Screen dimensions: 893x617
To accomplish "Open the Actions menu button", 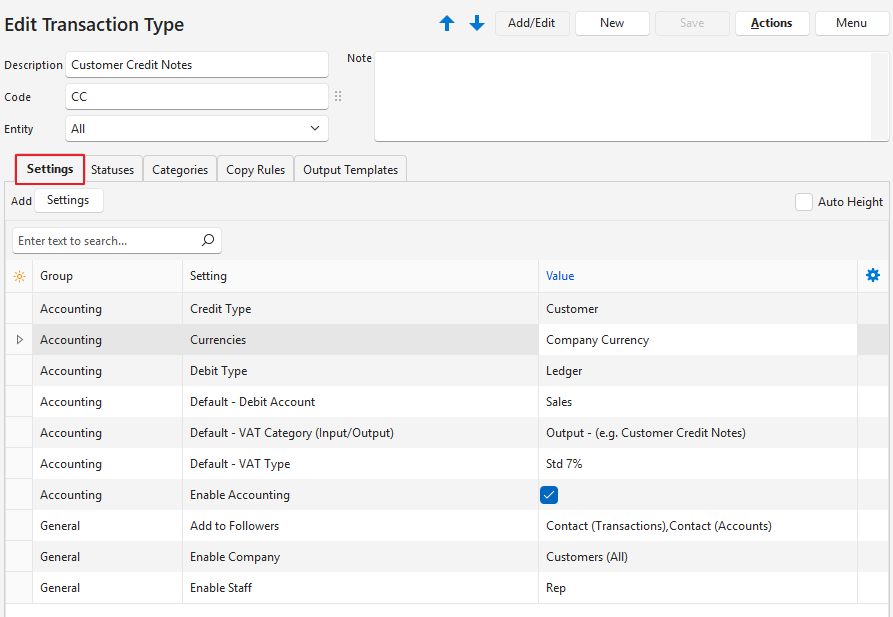I will coord(772,23).
